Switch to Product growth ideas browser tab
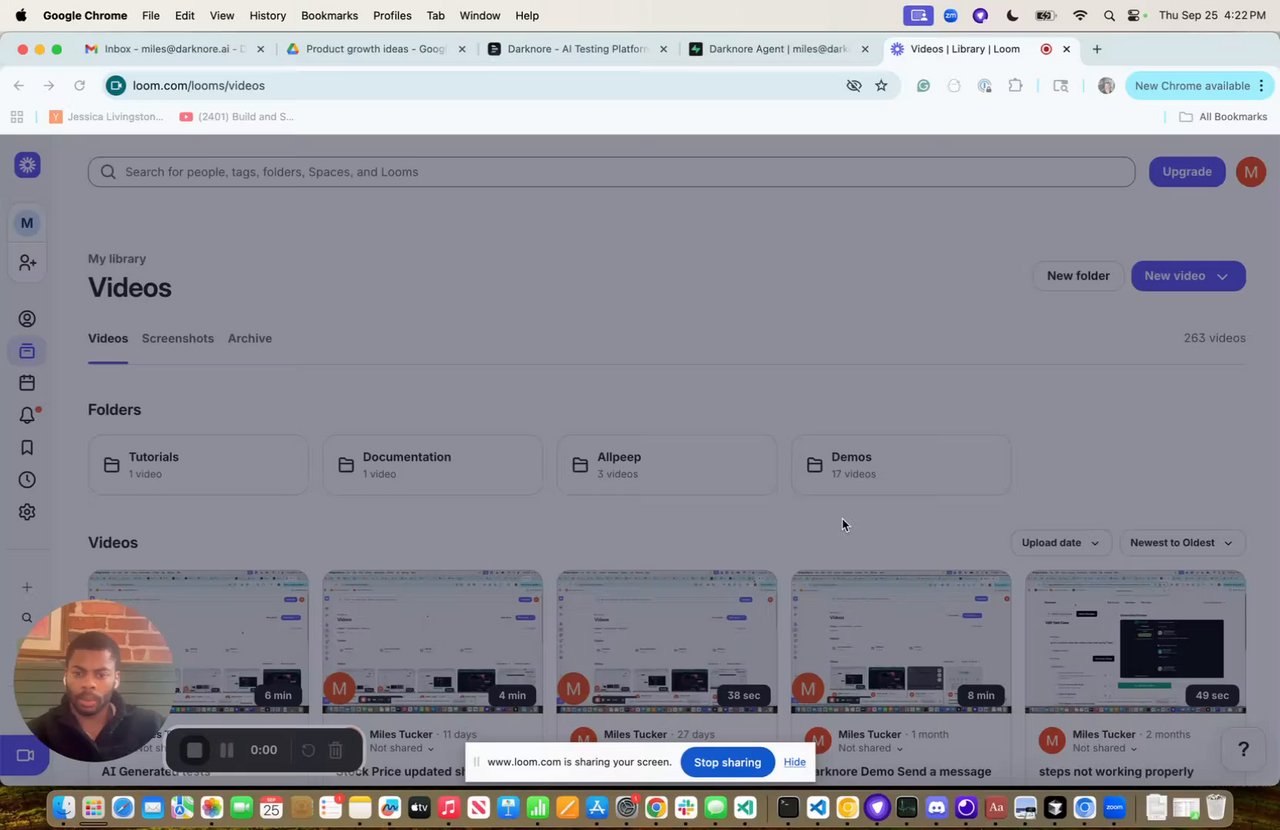Screen dimensions: 1280x830 coord(375,49)
